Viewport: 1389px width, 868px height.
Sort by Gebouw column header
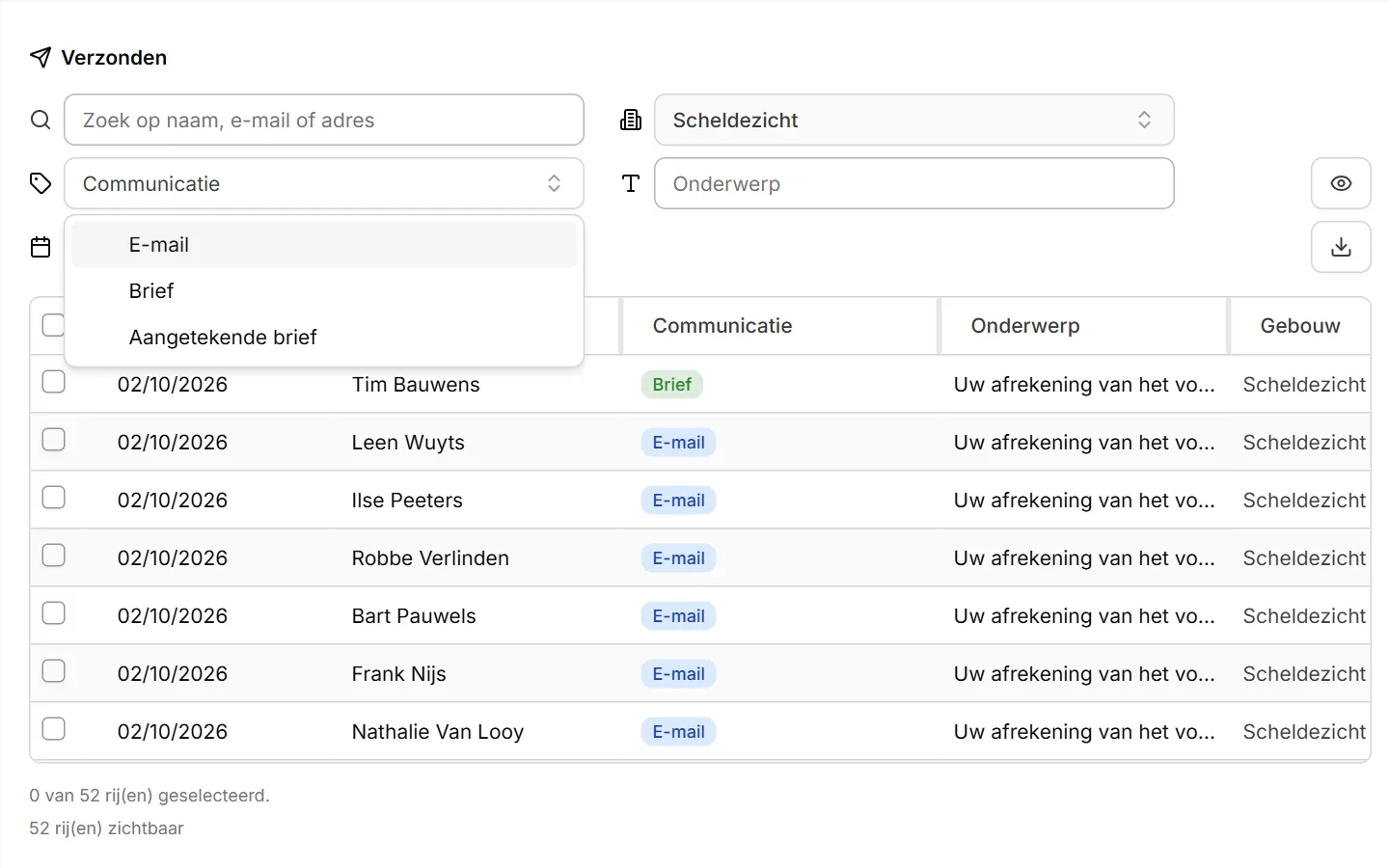[x=1300, y=326]
